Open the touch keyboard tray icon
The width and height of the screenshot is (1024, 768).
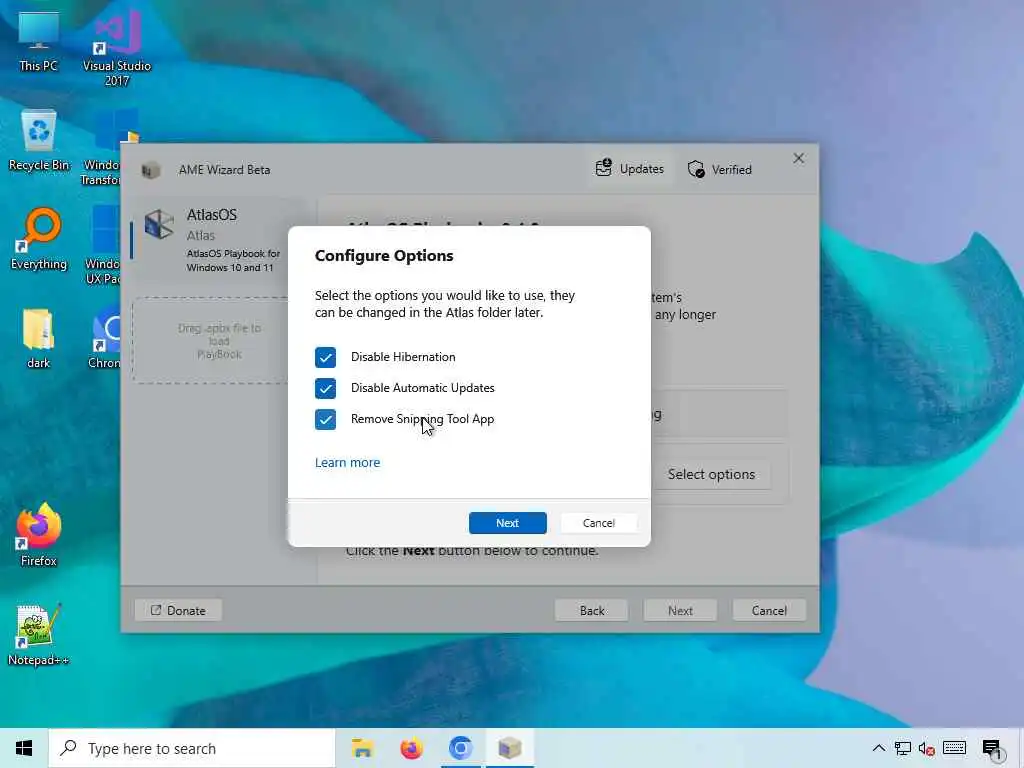pyautogui.click(x=955, y=748)
